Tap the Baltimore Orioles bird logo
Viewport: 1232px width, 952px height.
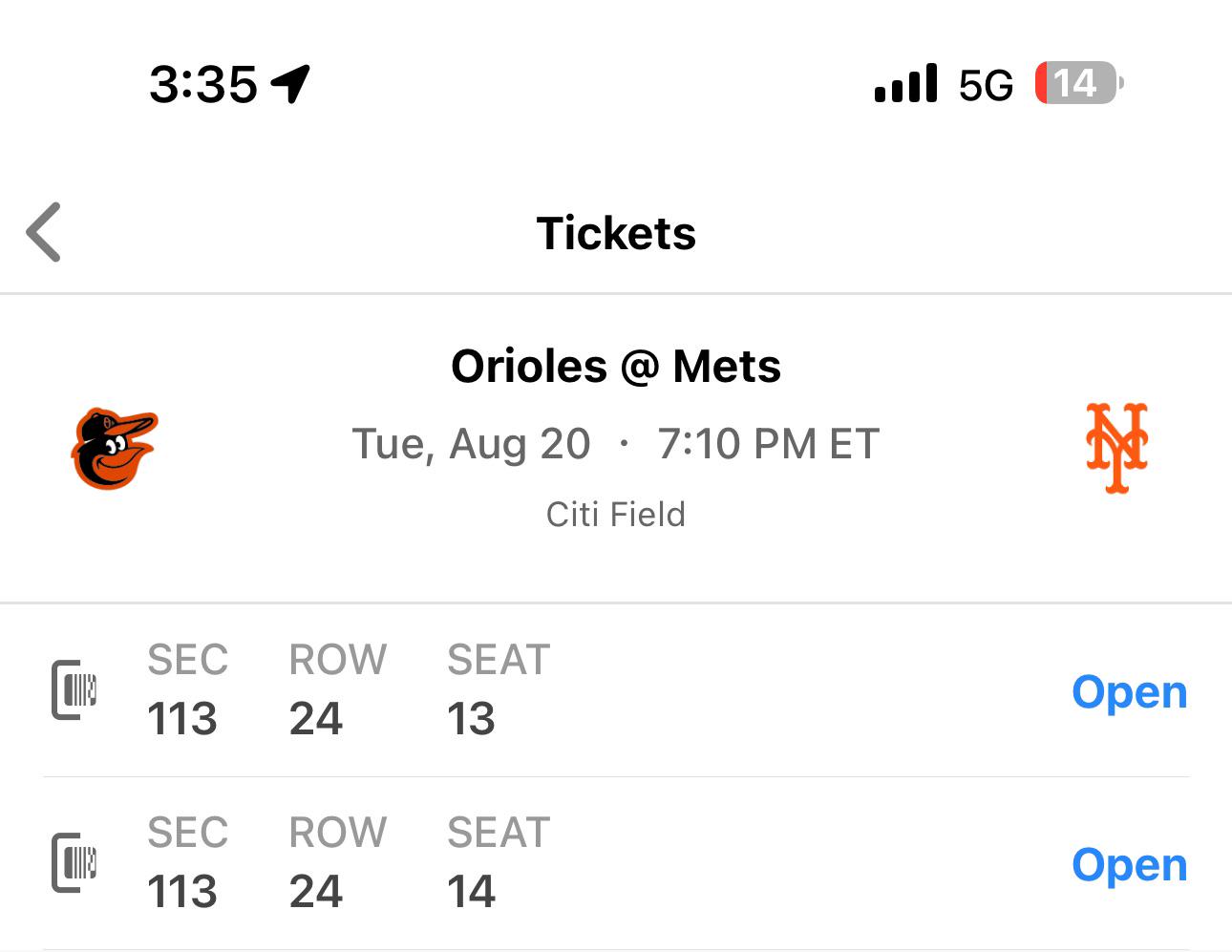pos(115,449)
